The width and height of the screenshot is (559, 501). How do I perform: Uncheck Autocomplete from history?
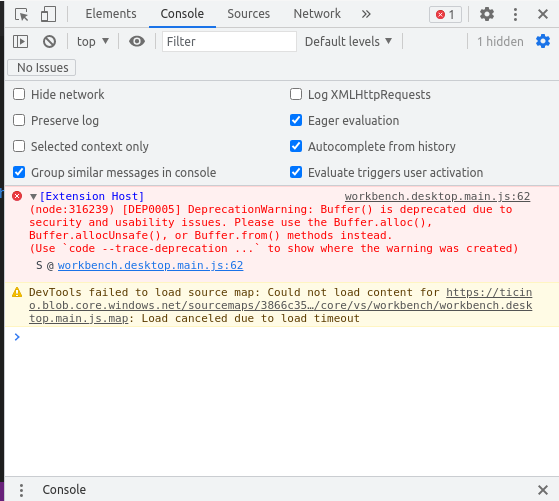[296, 146]
